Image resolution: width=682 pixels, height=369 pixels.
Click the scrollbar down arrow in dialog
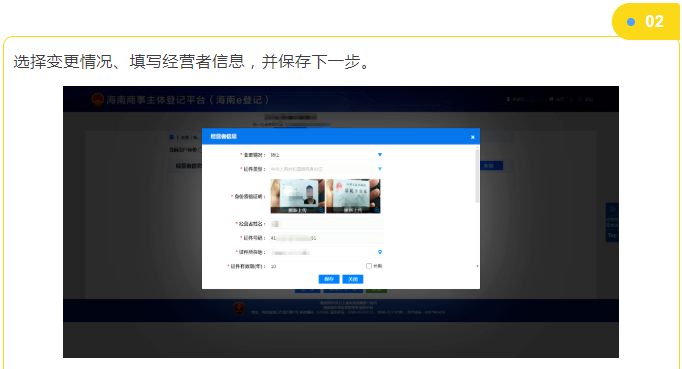coord(477,266)
